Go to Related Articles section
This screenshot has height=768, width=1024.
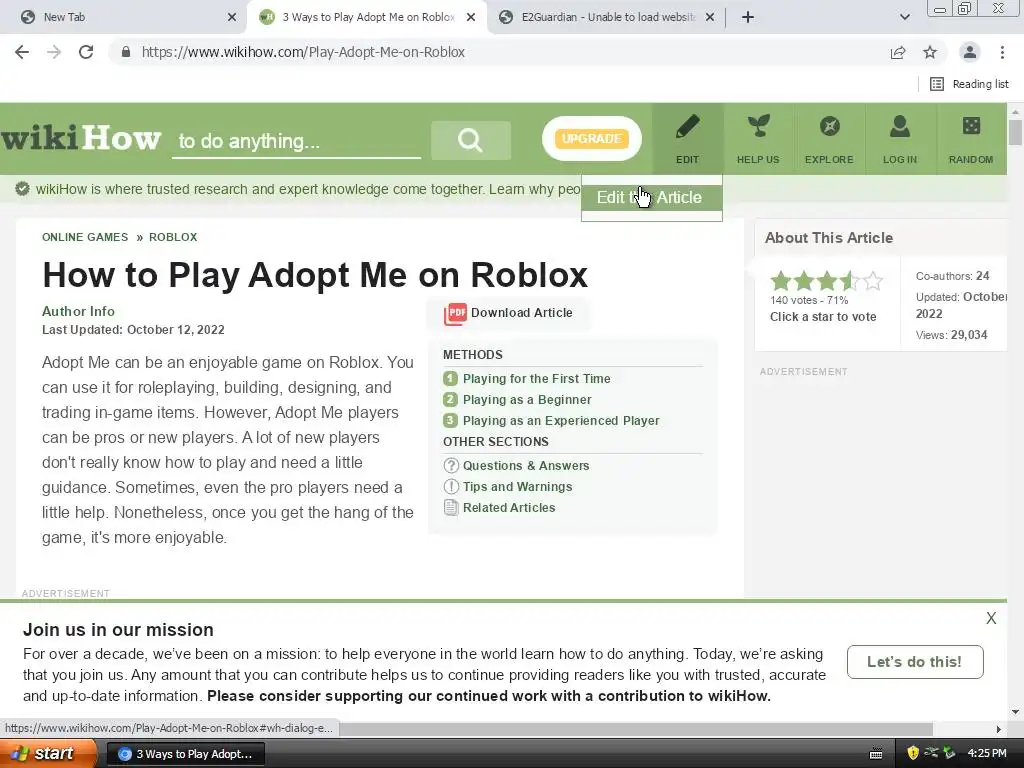[509, 507]
